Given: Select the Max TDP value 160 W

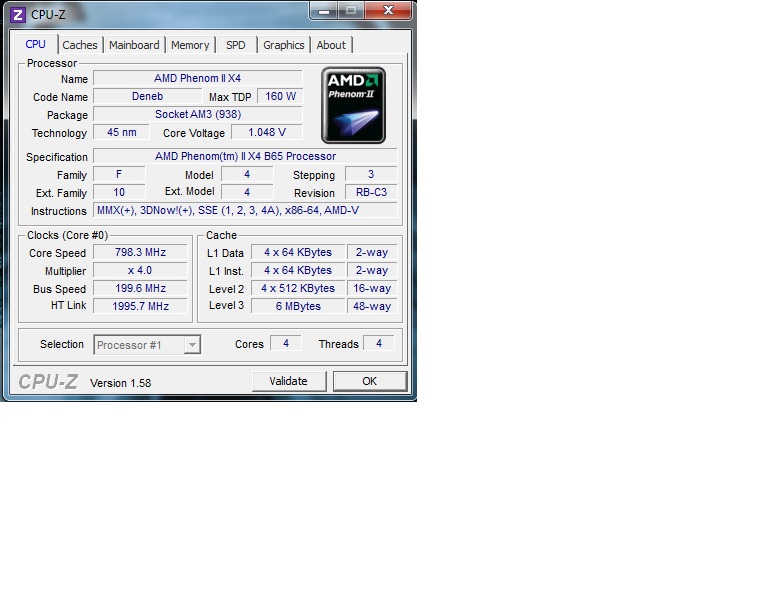Looking at the screenshot, I should pos(280,96).
